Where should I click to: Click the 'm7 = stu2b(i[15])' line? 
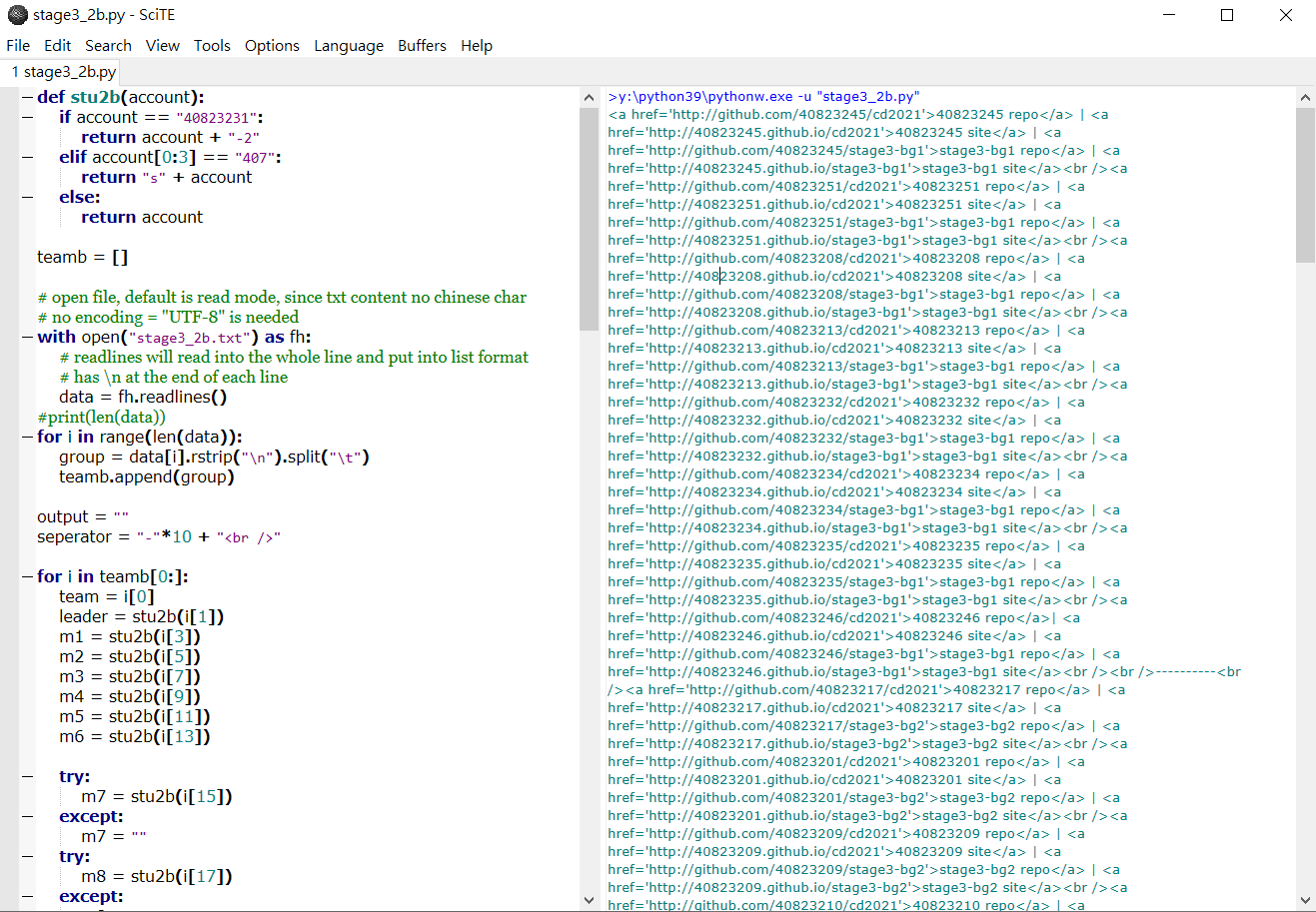click(157, 796)
